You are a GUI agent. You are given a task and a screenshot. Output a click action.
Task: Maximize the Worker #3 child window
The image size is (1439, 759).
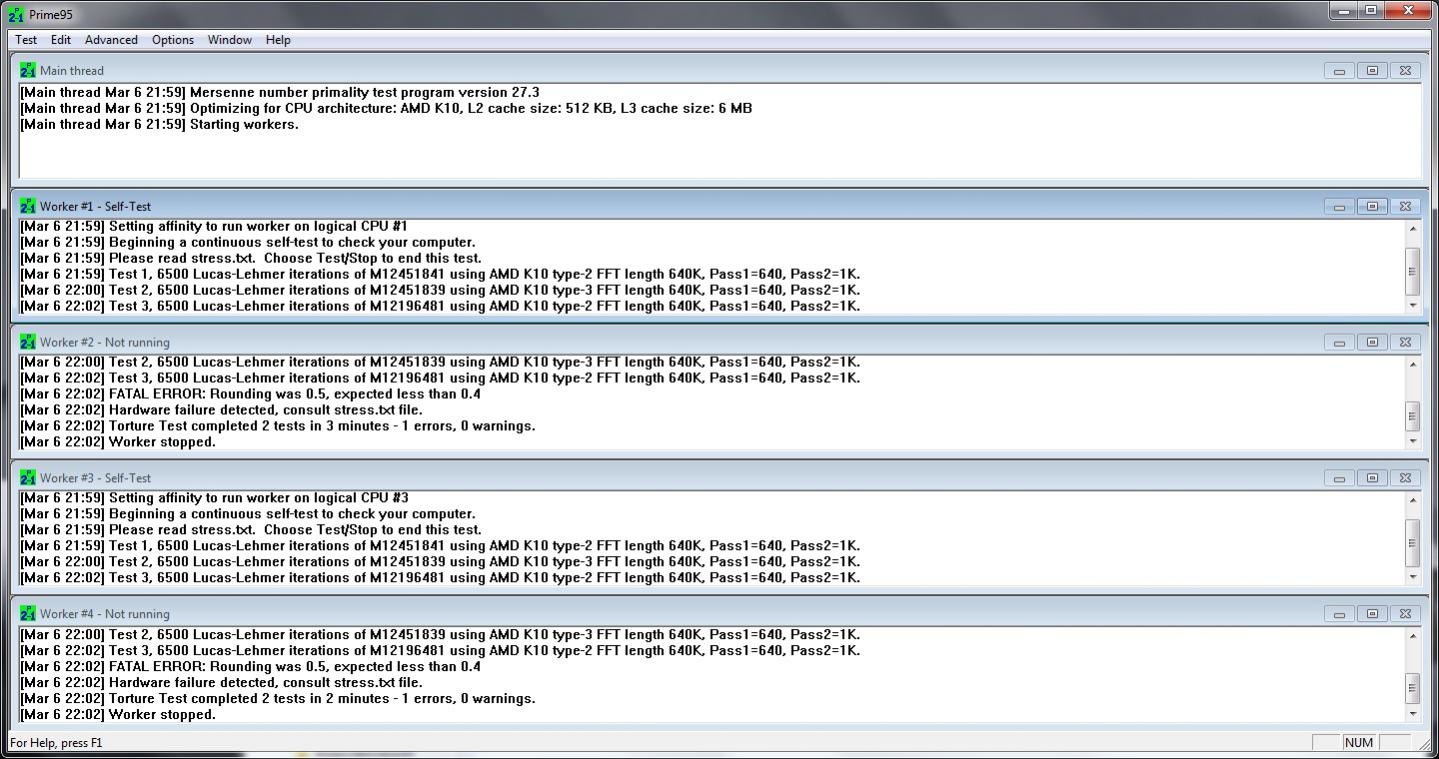click(x=1372, y=479)
